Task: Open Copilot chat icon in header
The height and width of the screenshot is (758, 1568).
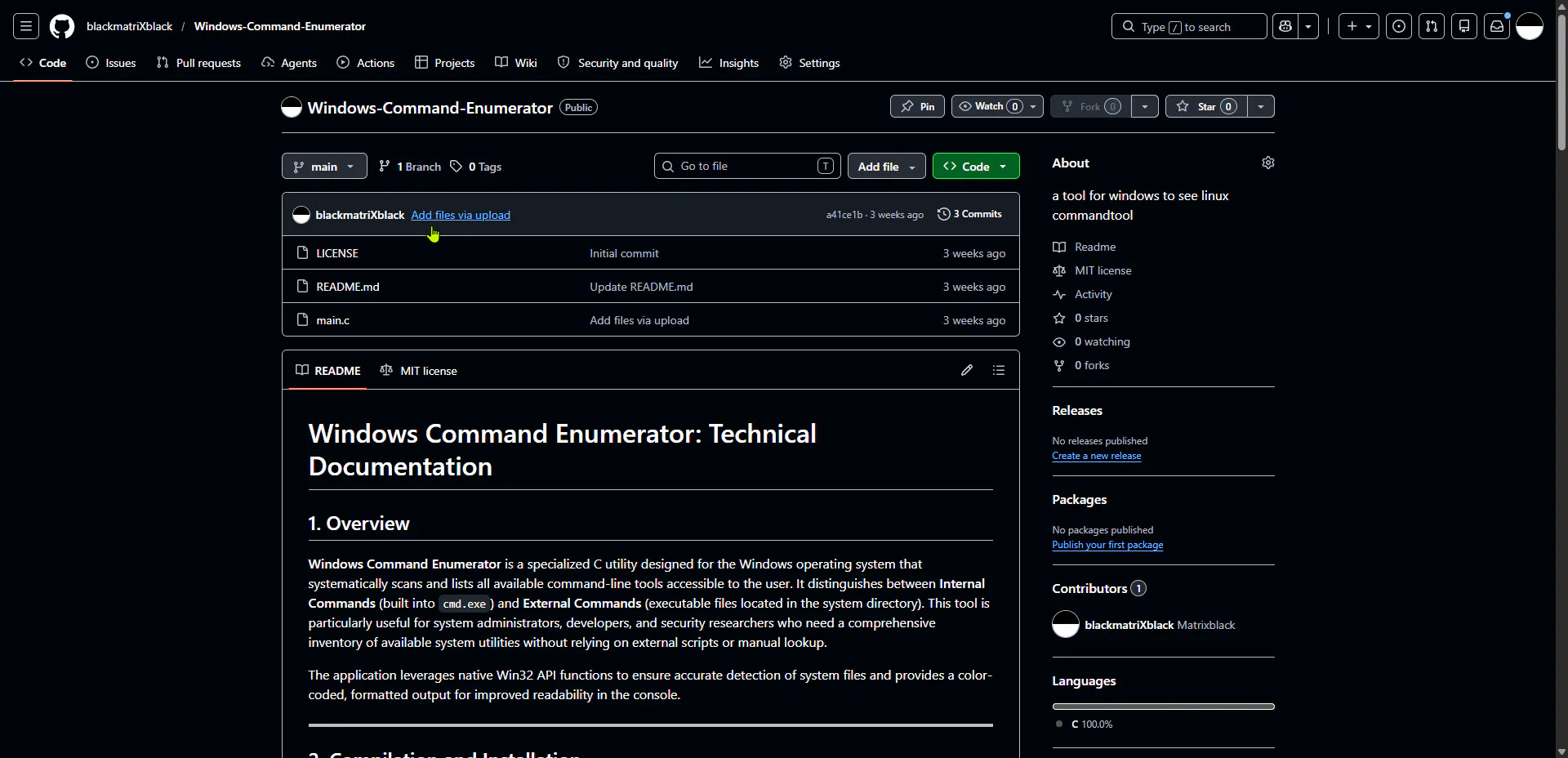Action: click(1285, 26)
